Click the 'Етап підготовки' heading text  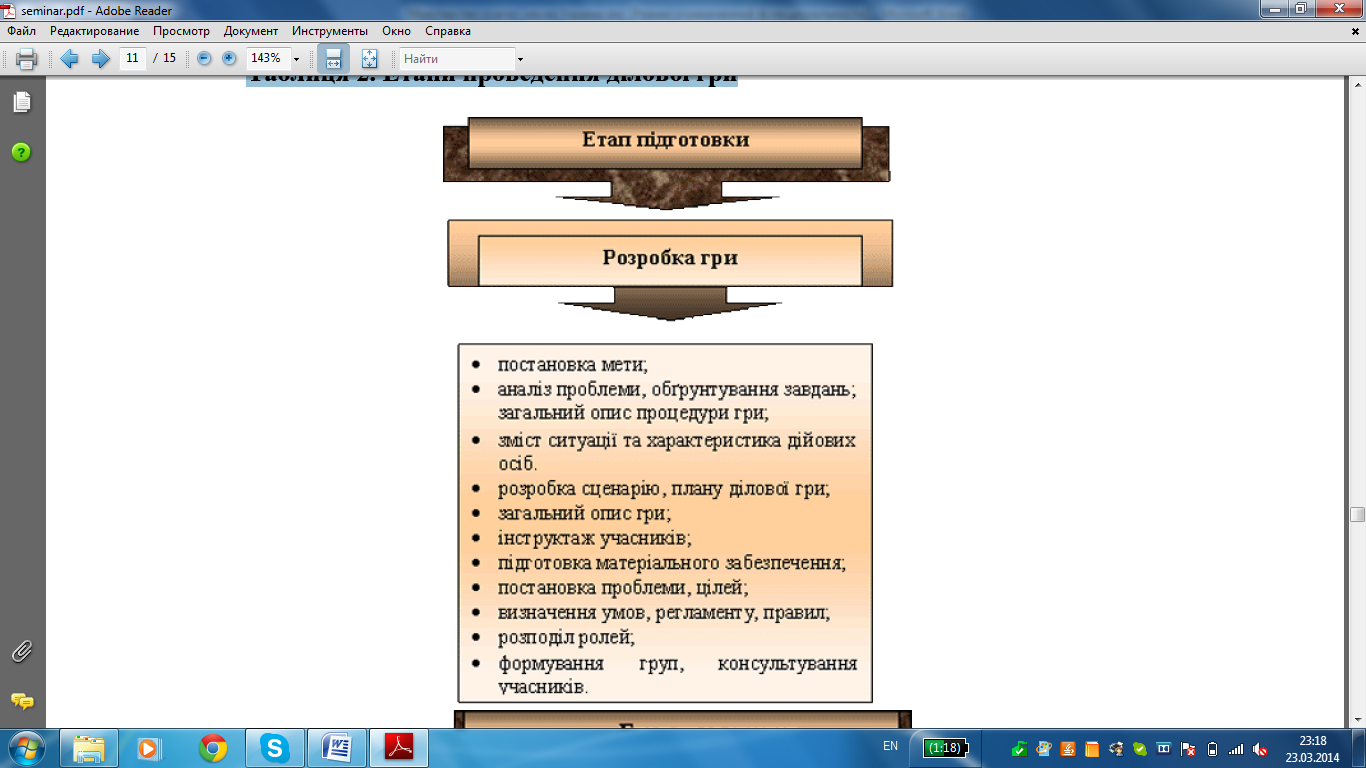[x=665, y=140]
